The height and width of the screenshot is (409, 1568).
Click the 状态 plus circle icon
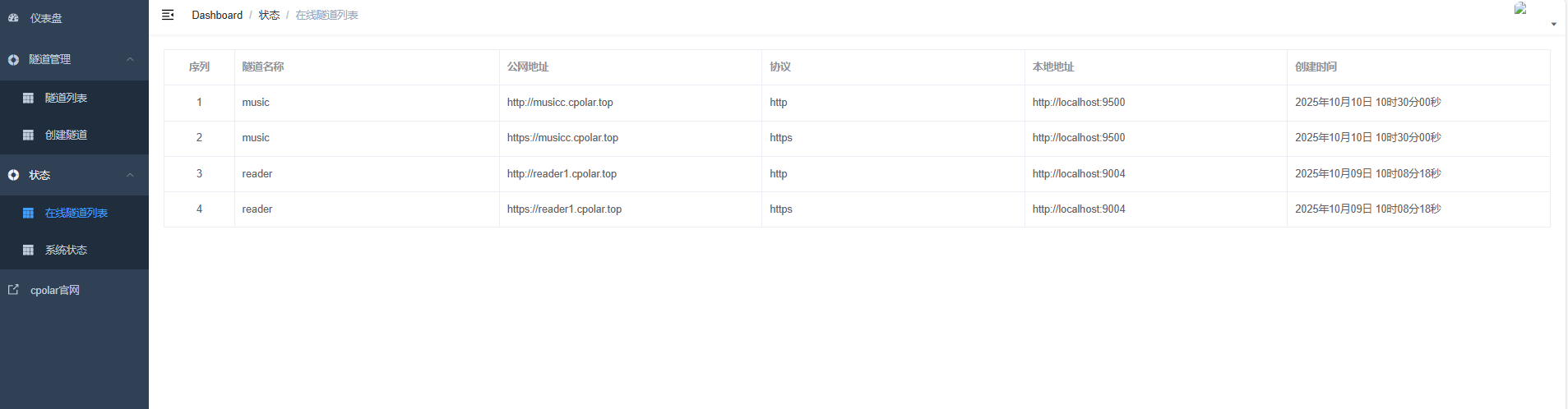[x=13, y=175]
